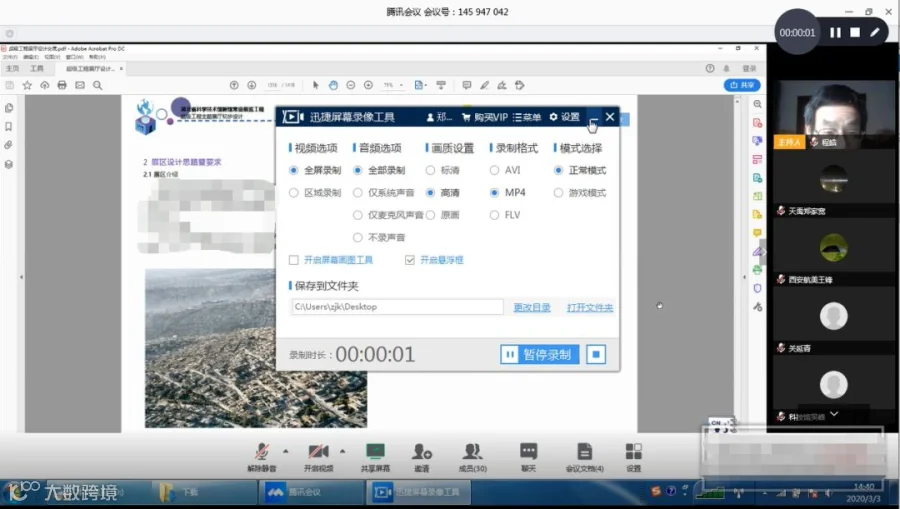
Task: Switch to 主页 tab in Acrobat
Action: 12,68
